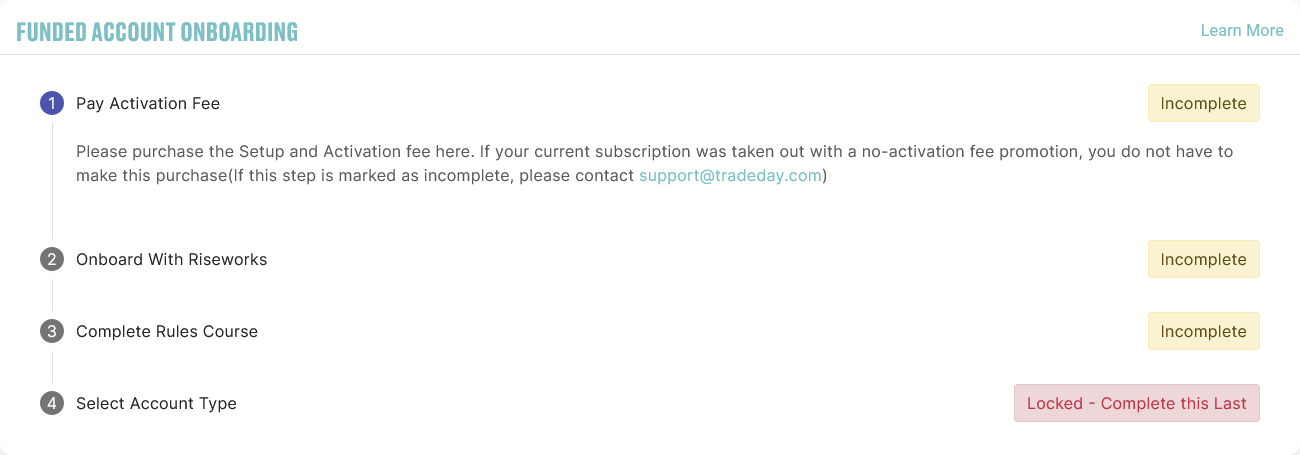Viewport: 1300px width, 455px height.
Task: Open the Learn More link
Action: tap(1242, 30)
